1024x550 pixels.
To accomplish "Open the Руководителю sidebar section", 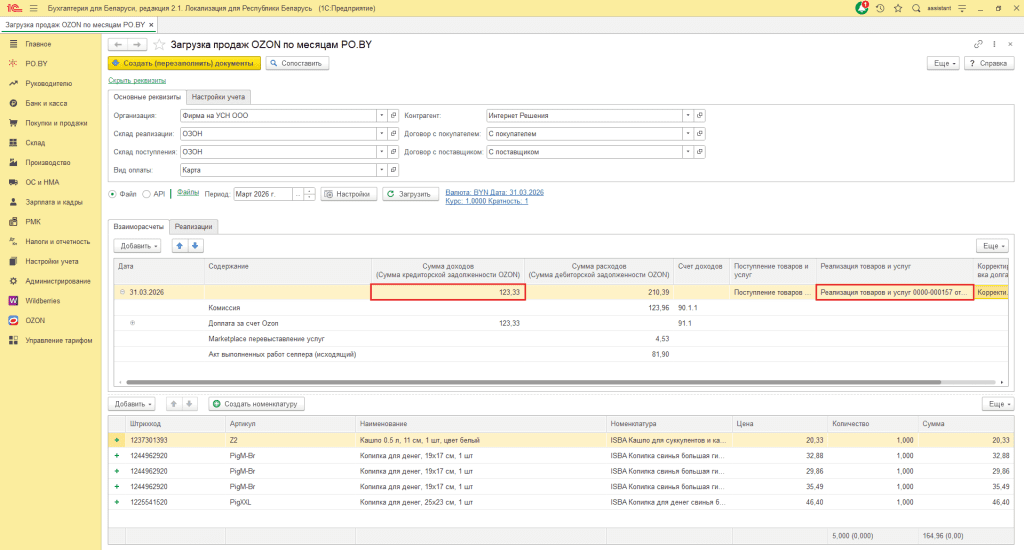I will point(48,84).
